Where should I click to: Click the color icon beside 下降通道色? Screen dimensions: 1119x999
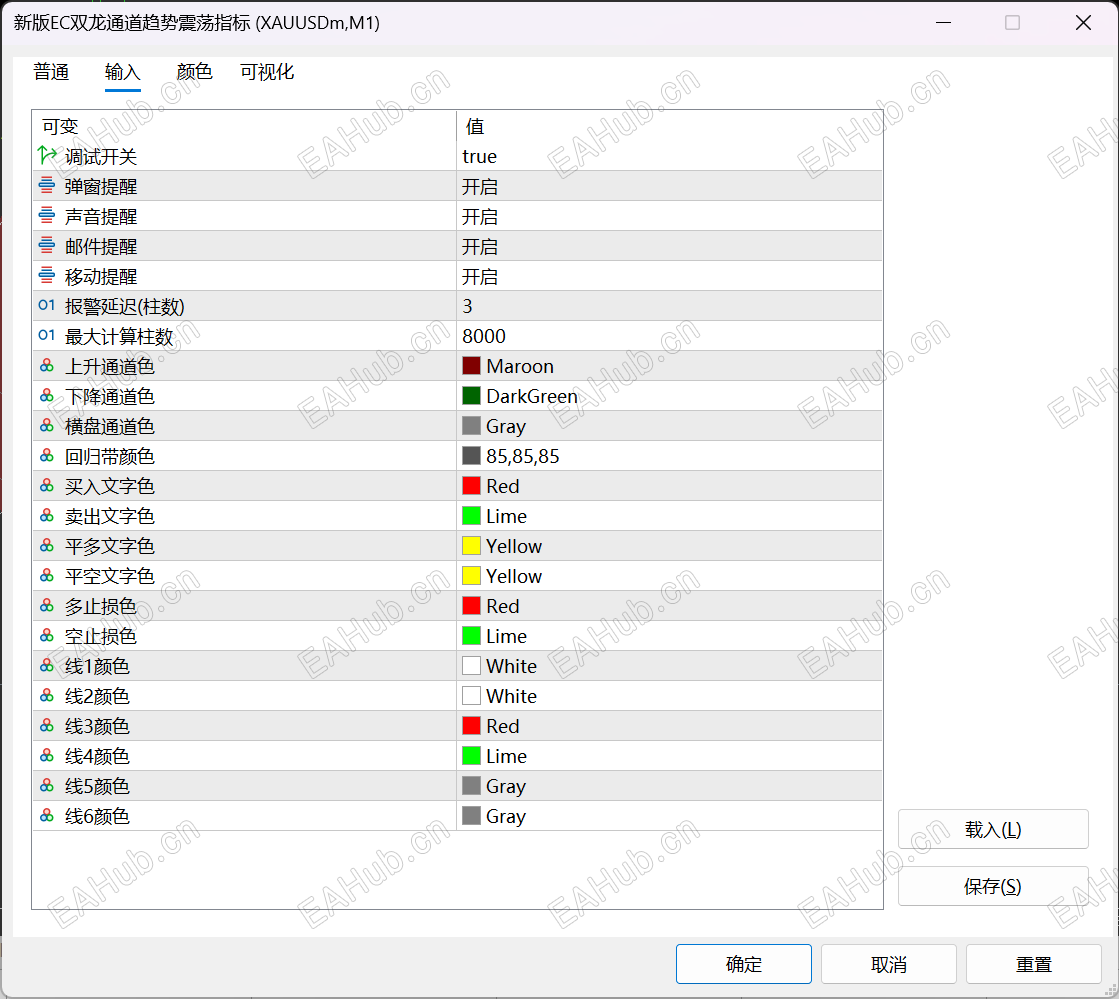tap(46, 395)
